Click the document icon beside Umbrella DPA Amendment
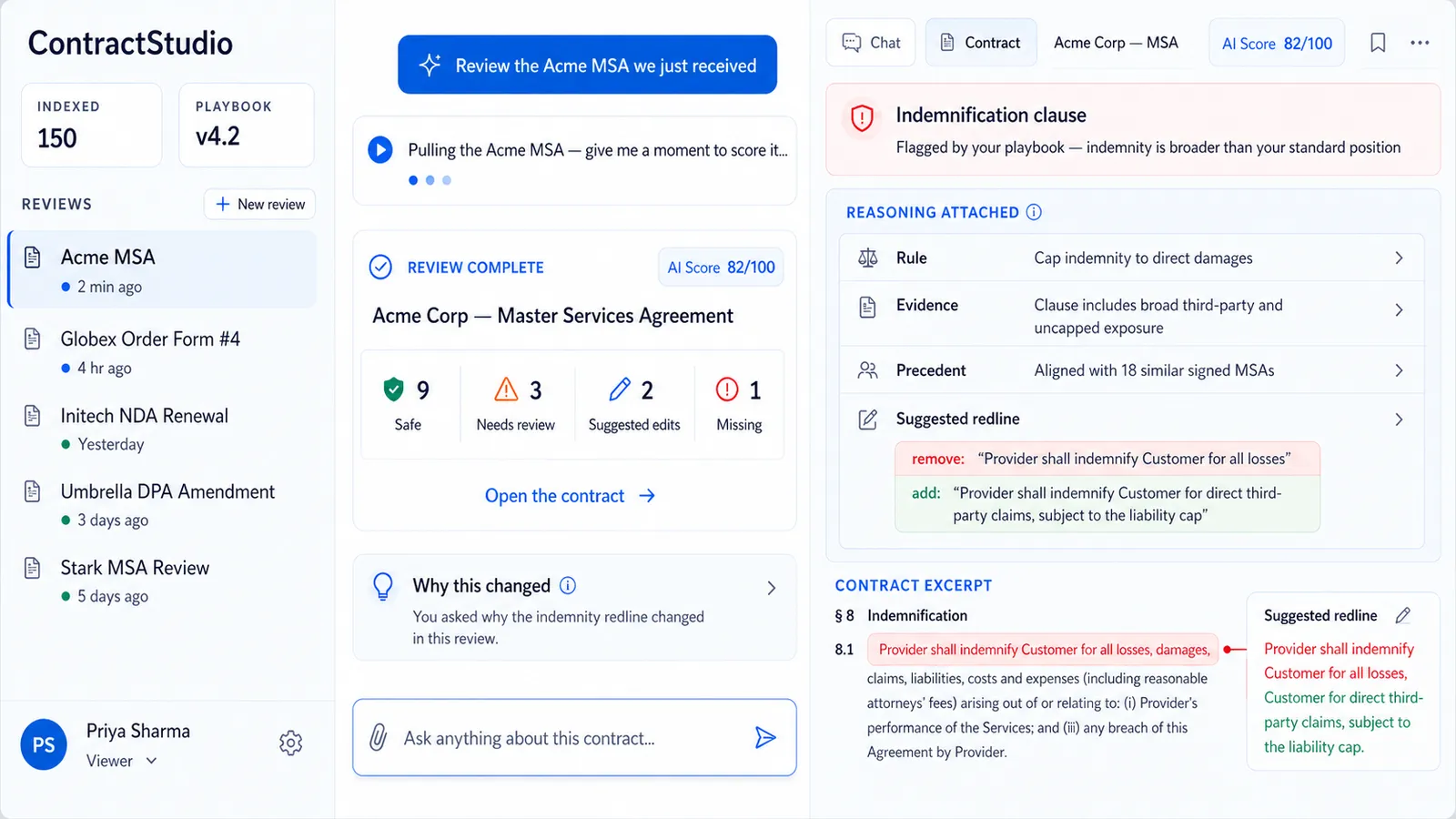The height and width of the screenshot is (819, 1456). pos(33,492)
